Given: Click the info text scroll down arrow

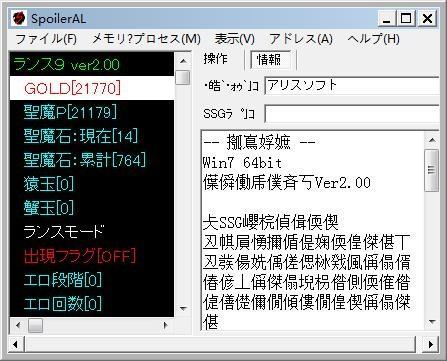Looking at the screenshot, I should point(432,322).
